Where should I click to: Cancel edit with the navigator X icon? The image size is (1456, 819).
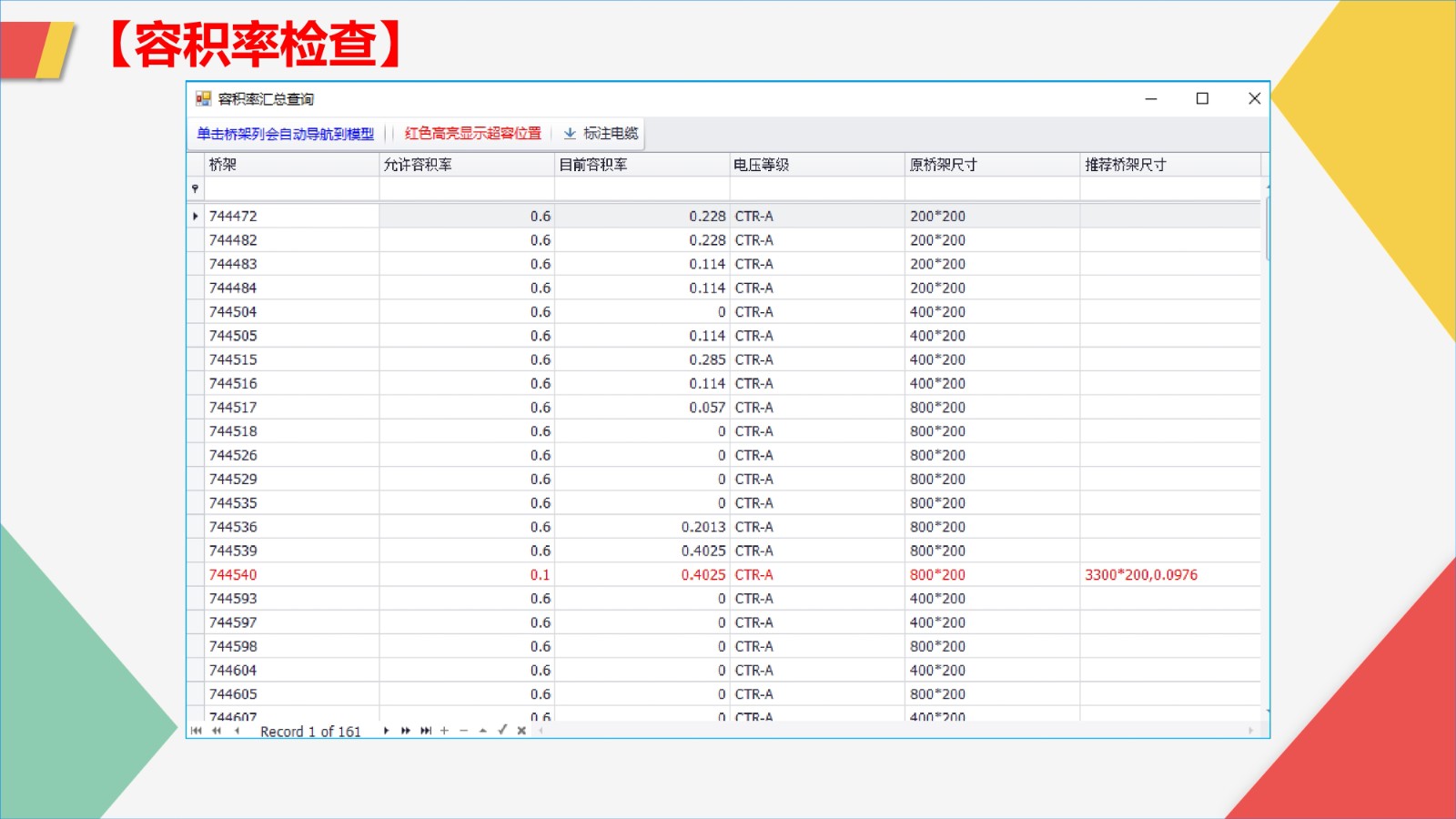tap(521, 731)
